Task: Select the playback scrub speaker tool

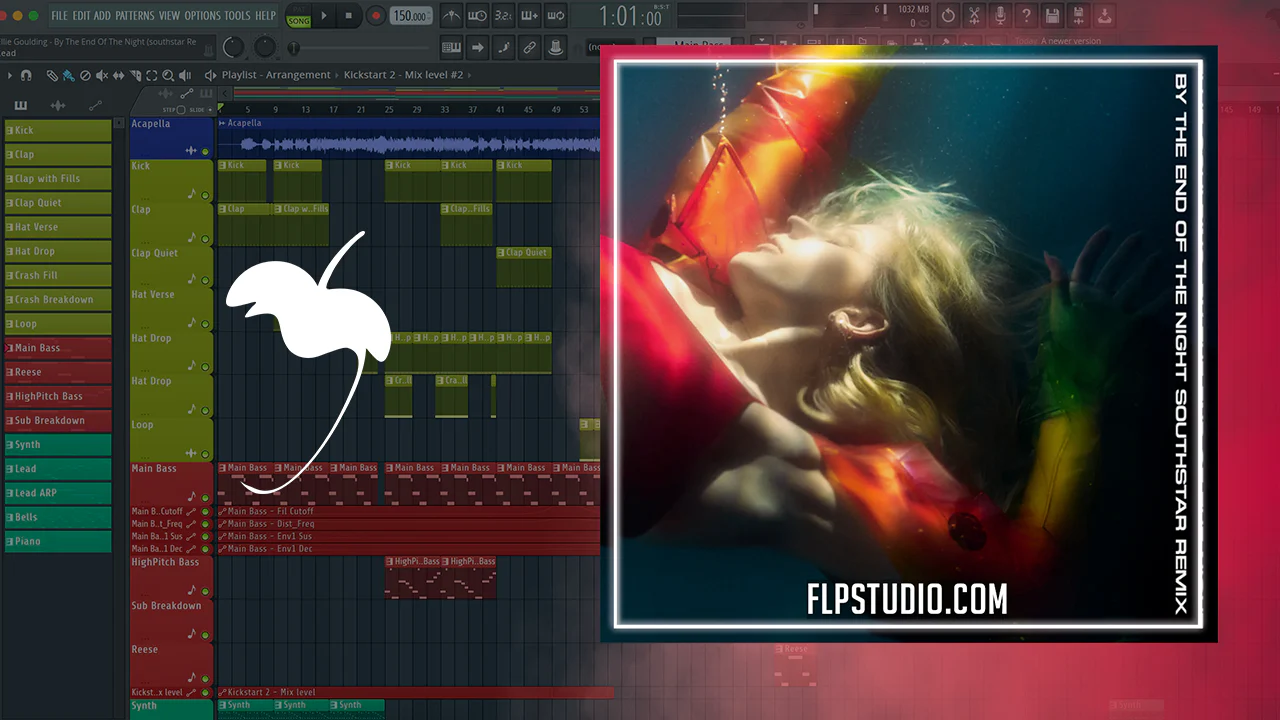Action: click(185, 75)
